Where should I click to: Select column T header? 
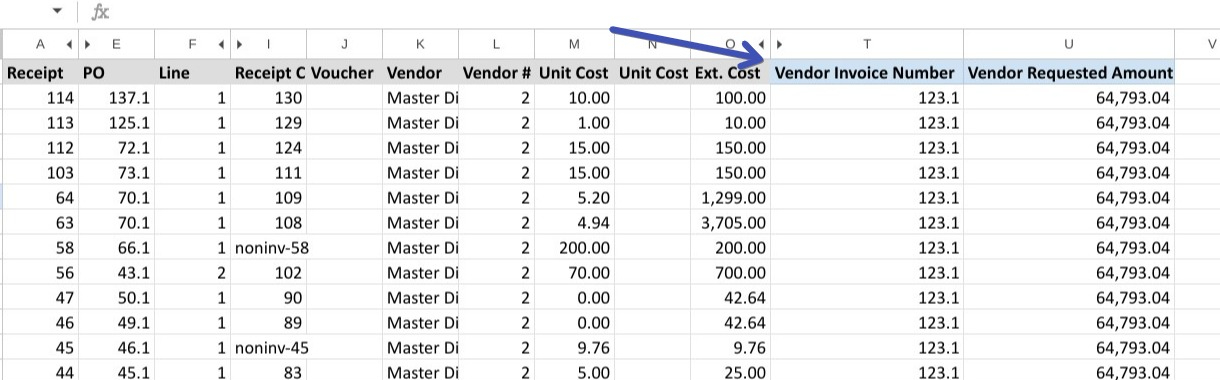point(867,44)
